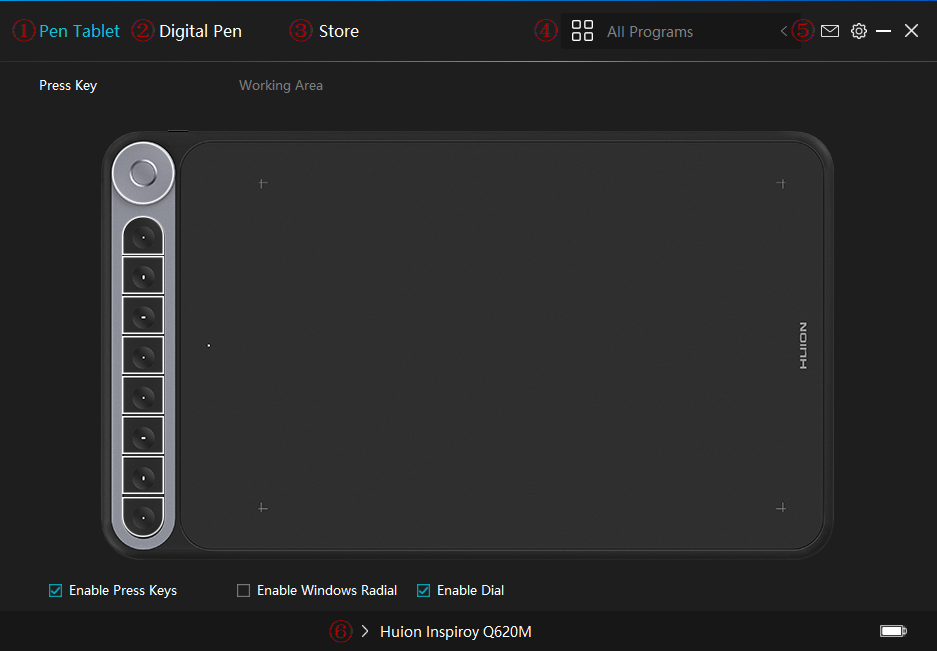Click the Huion Inspiroy Q620M device name
The height and width of the screenshot is (651, 937).
point(455,632)
